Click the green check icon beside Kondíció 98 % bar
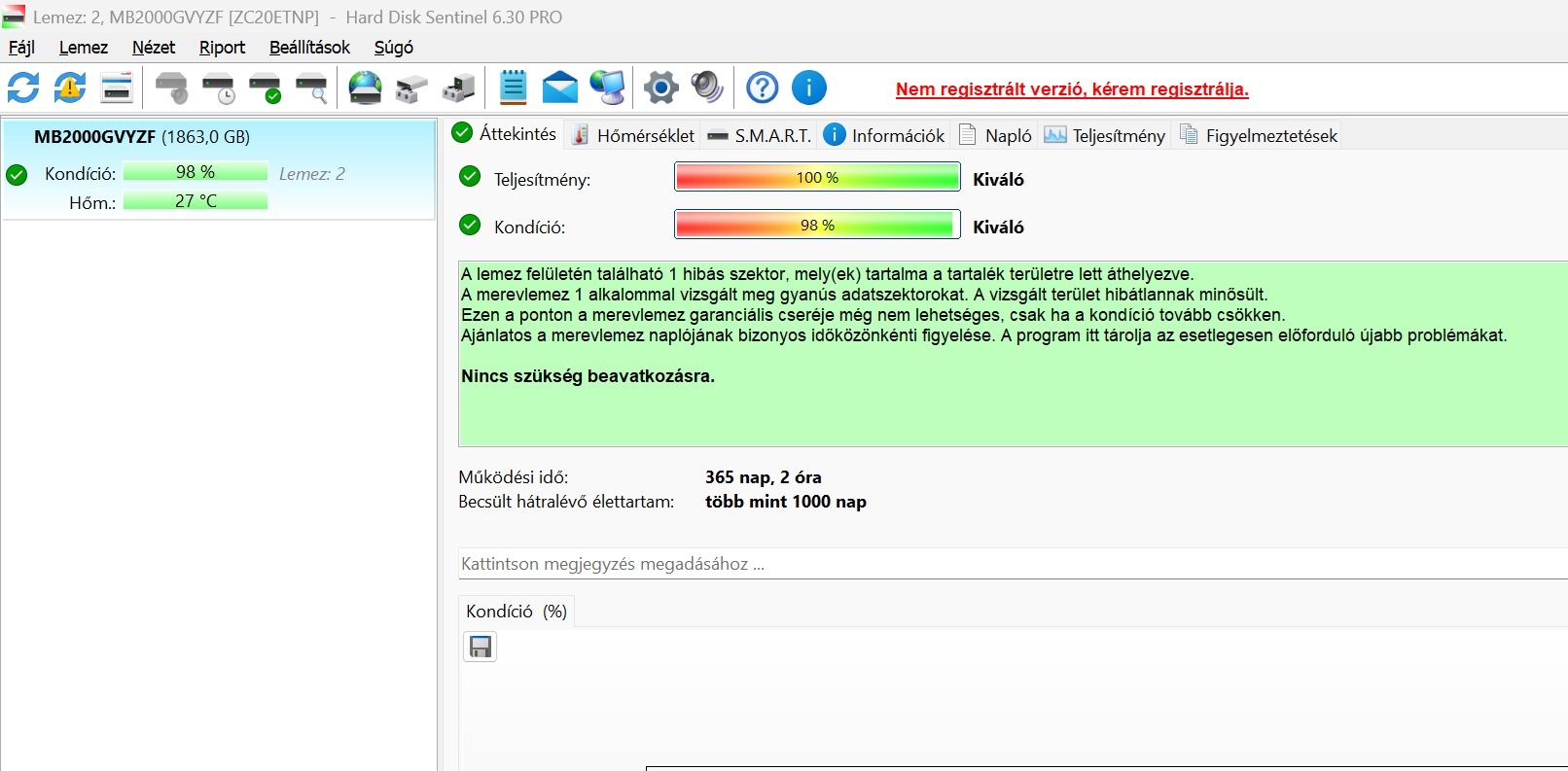1568x771 pixels. click(470, 225)
